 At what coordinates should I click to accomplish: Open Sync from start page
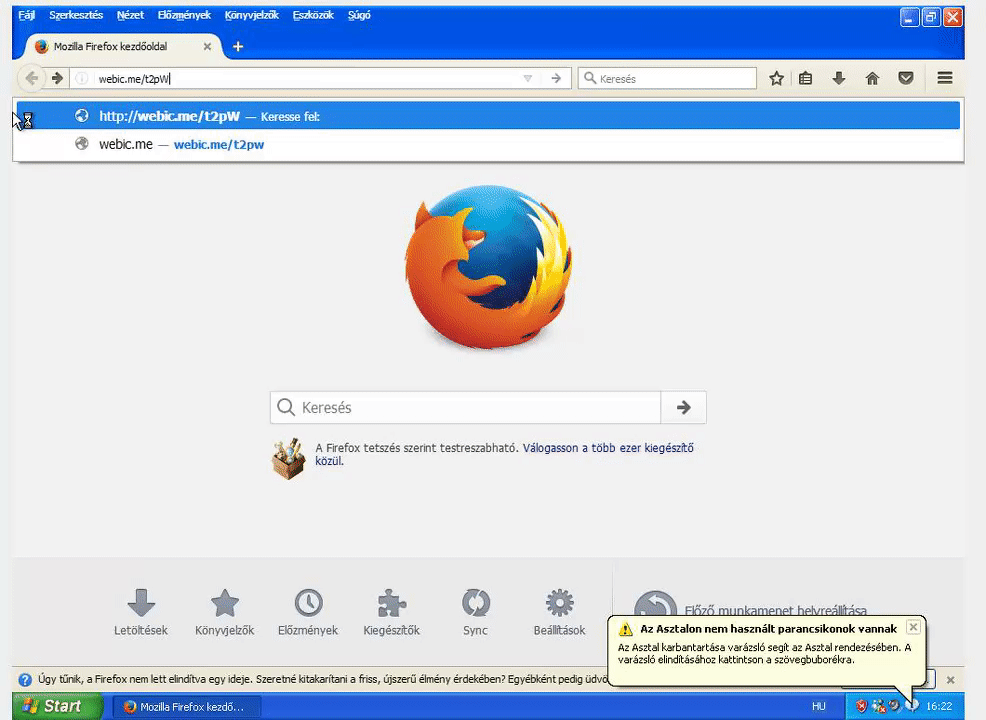pyautogui.click(x=475, y=612)
